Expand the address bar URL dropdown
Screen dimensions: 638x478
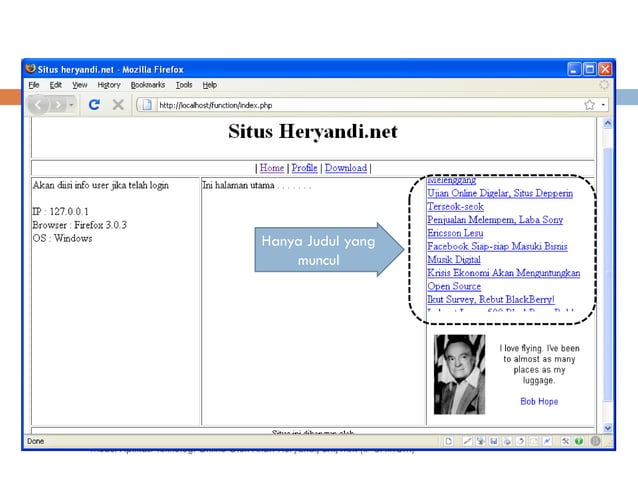(x=603, y=104)
